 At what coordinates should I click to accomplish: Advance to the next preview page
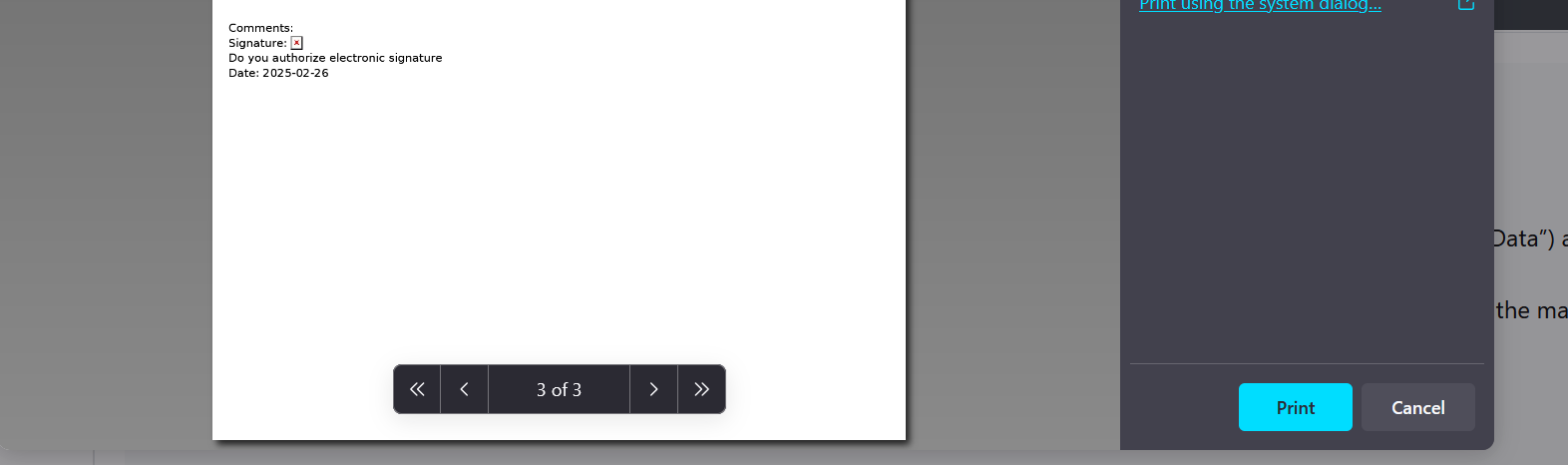[653, 389]
